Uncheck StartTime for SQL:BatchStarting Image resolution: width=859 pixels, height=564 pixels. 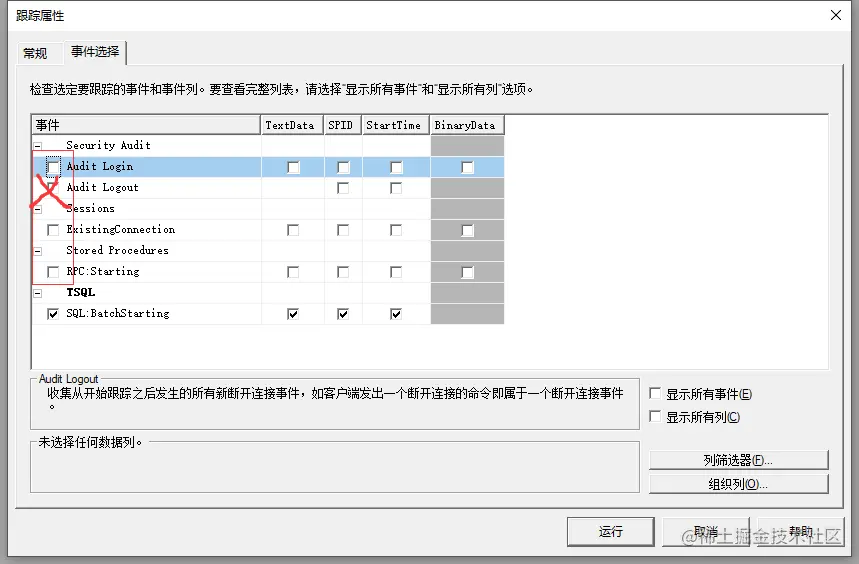[396, 314]
